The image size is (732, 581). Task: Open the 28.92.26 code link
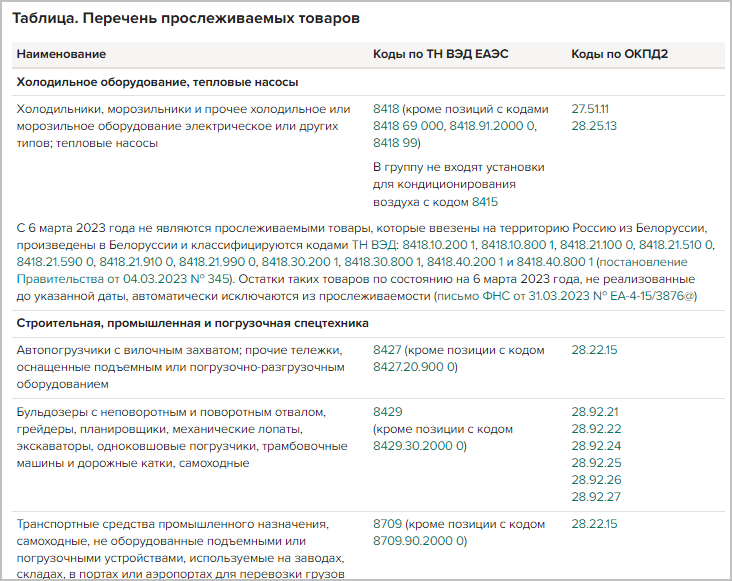coord(594,480)
